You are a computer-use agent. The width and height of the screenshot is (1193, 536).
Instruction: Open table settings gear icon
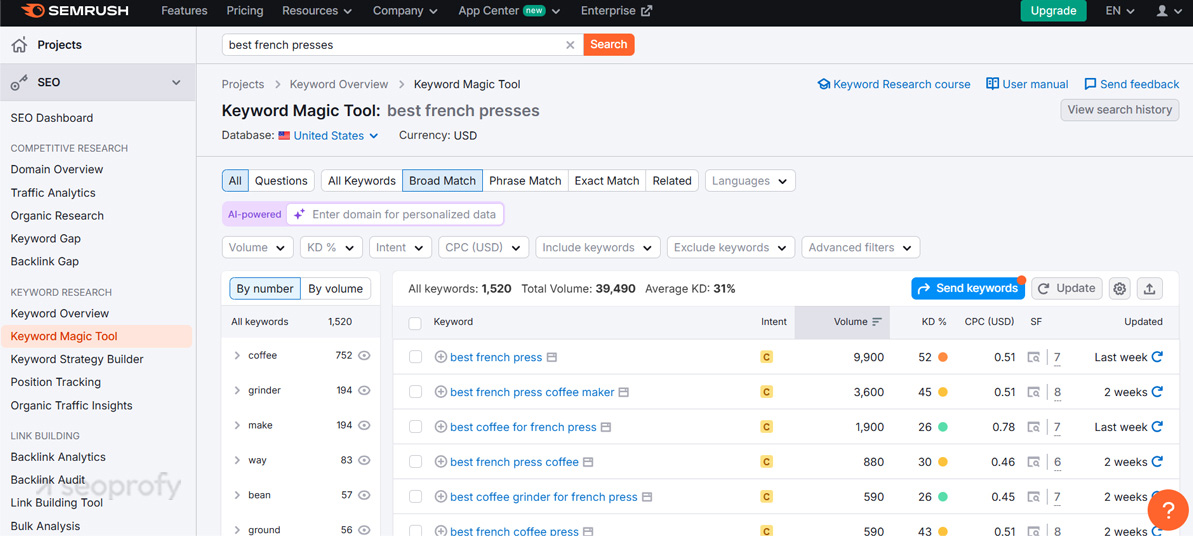pos(1119,289)
